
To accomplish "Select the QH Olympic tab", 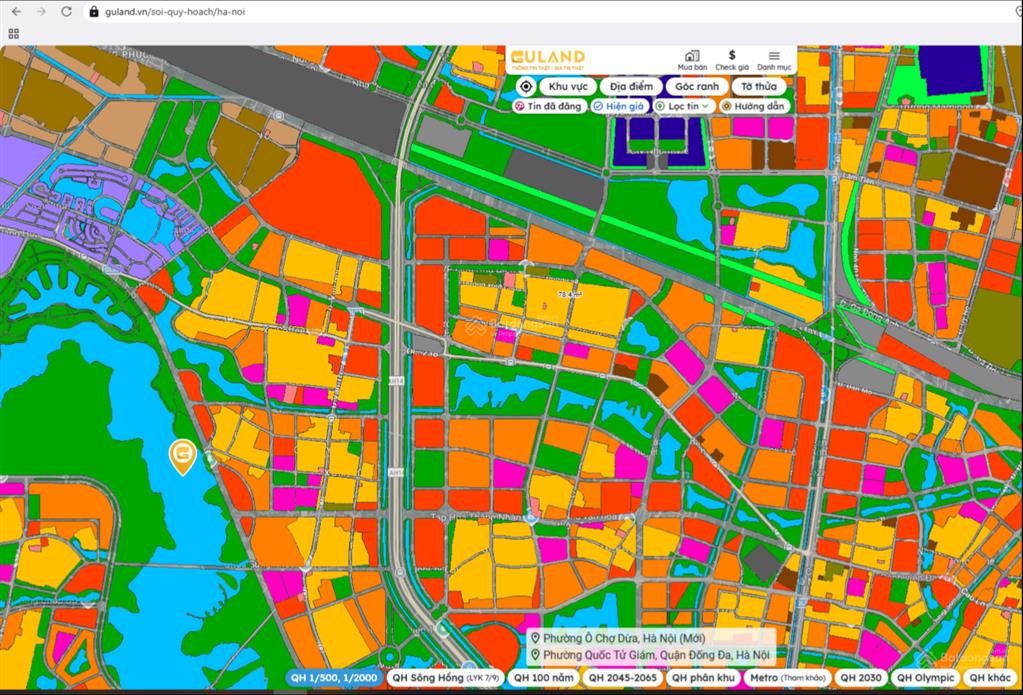I will tap(925, 677).
